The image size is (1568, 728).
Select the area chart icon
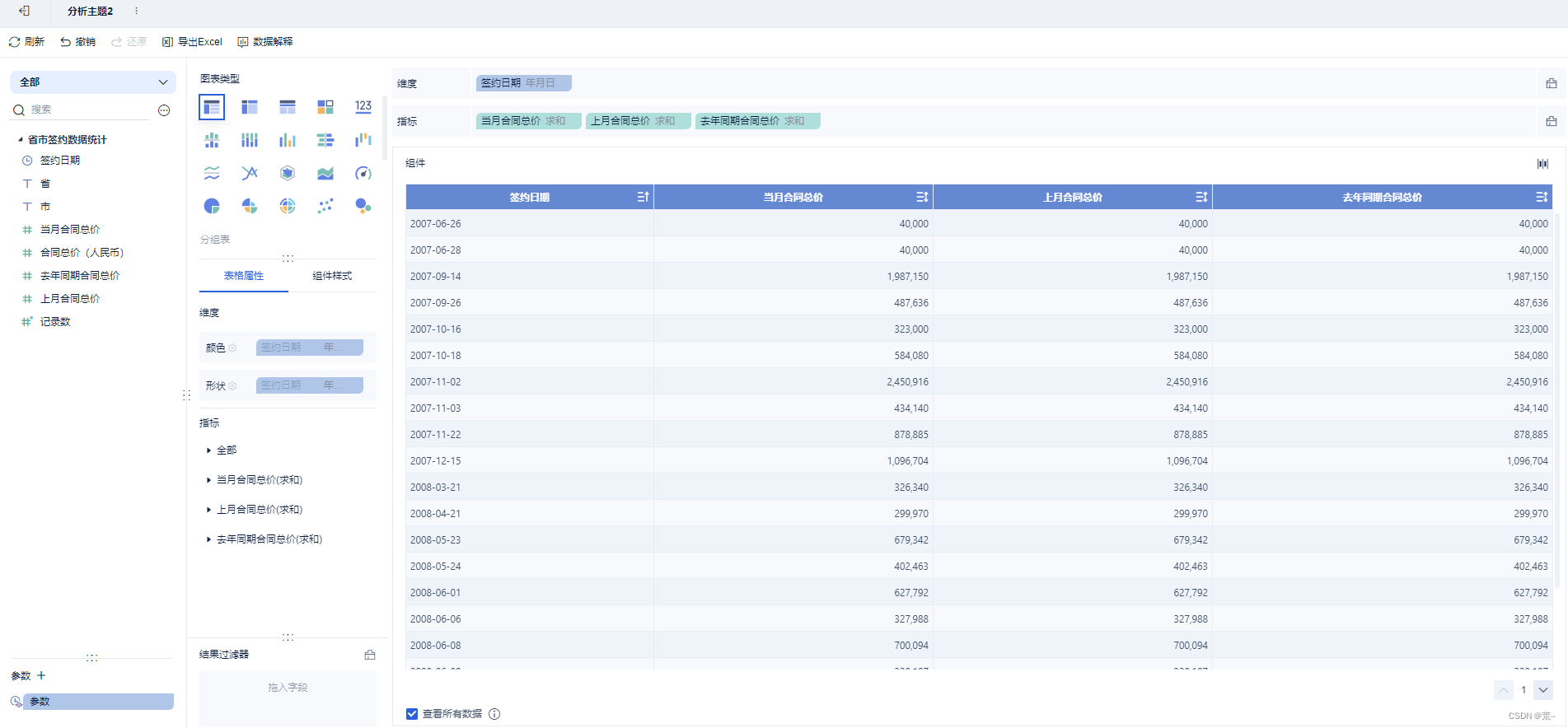point(325,173)
